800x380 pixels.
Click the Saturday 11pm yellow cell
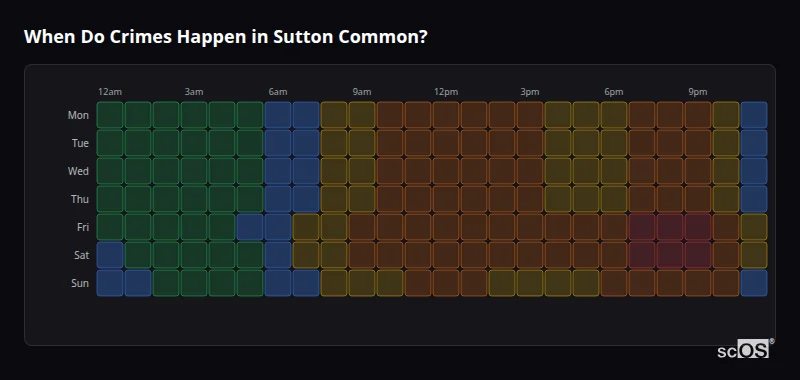click(x=754, y=255)
